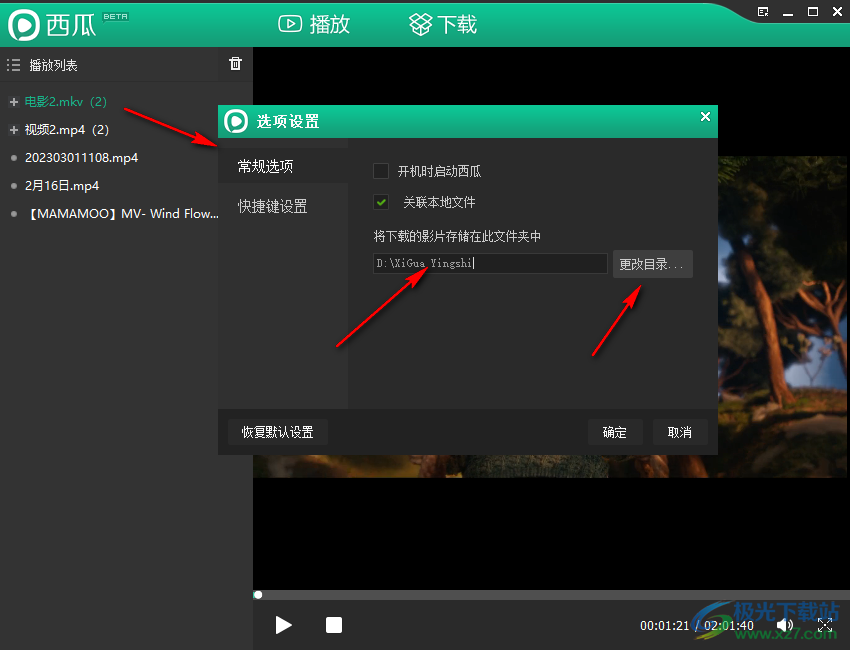Select MAMAMOO MV Wind Flower playlist item
Image resolution: width=850 pixels, height=650 pixels.
pos(123,214)
